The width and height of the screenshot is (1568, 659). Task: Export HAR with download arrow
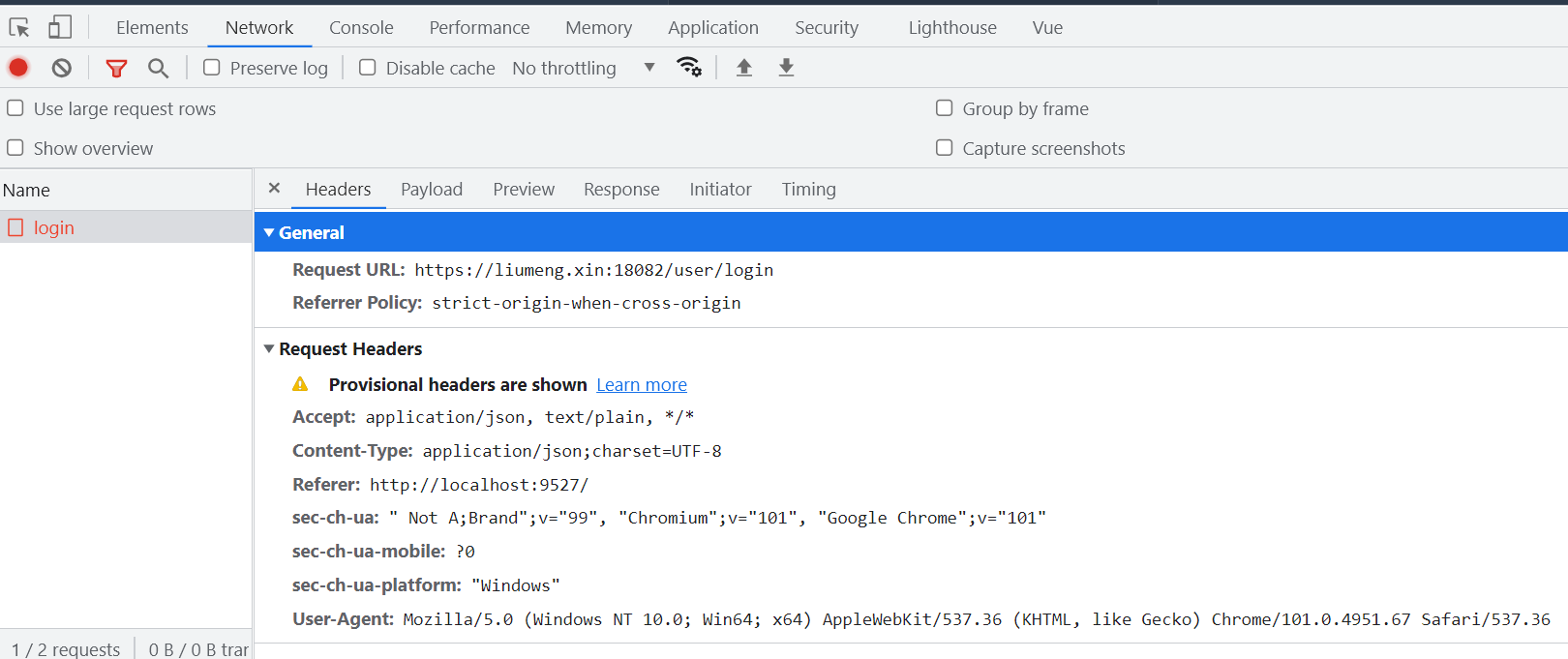786,67
